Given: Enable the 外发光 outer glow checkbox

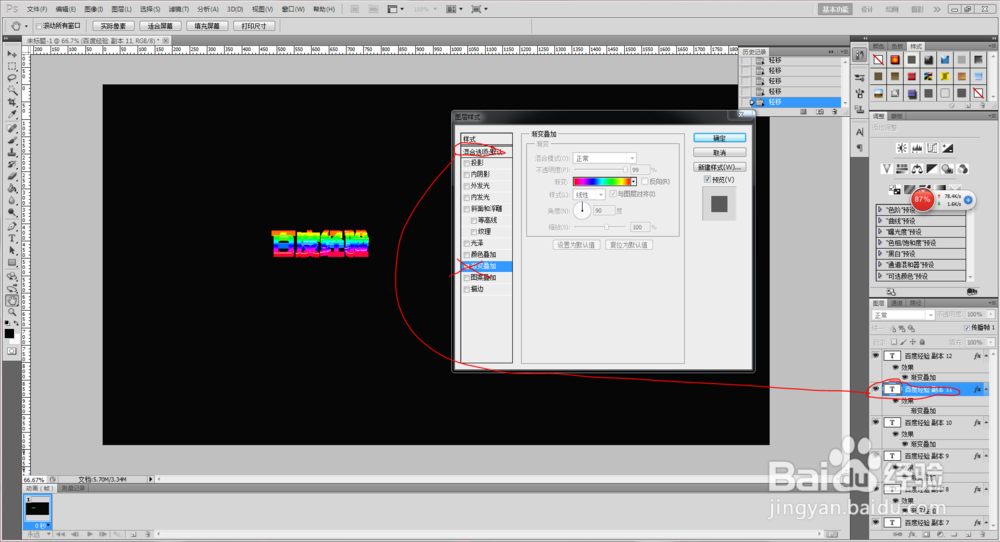Looking at the screenshot, I should (x=467, y=186).
